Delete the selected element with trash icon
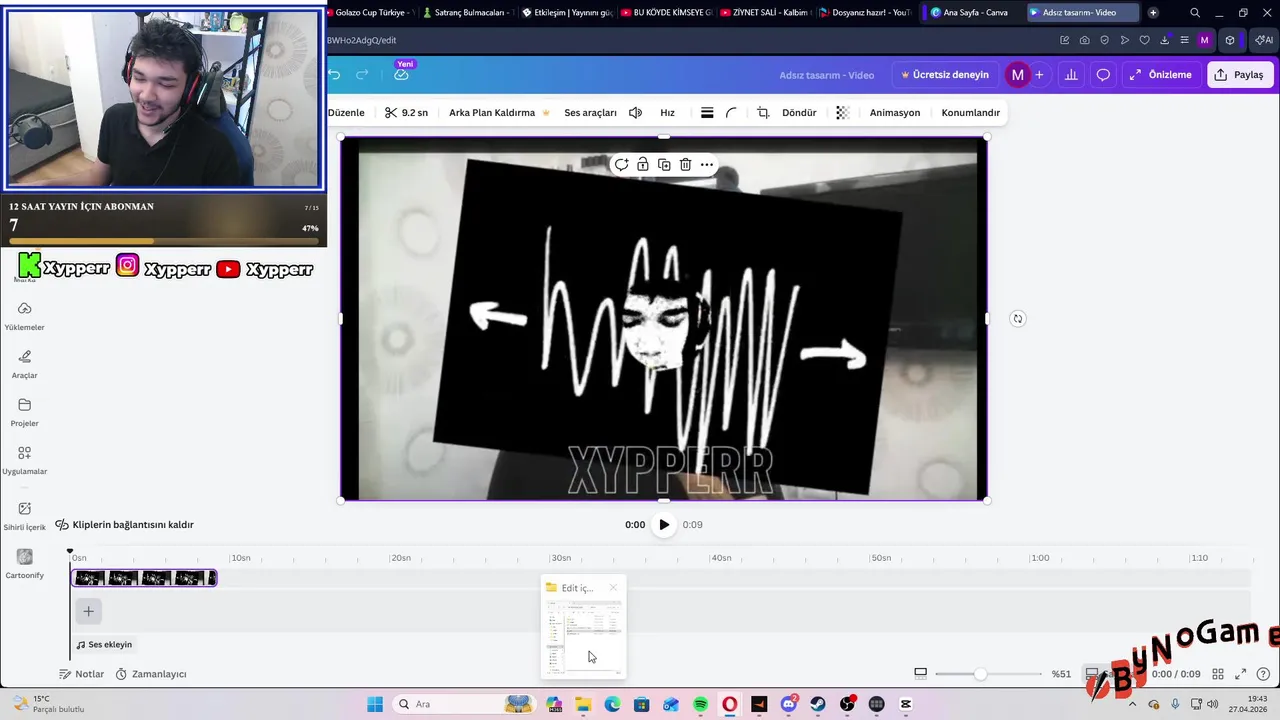Screen dimensions: 1280x720 coord(685,164)
